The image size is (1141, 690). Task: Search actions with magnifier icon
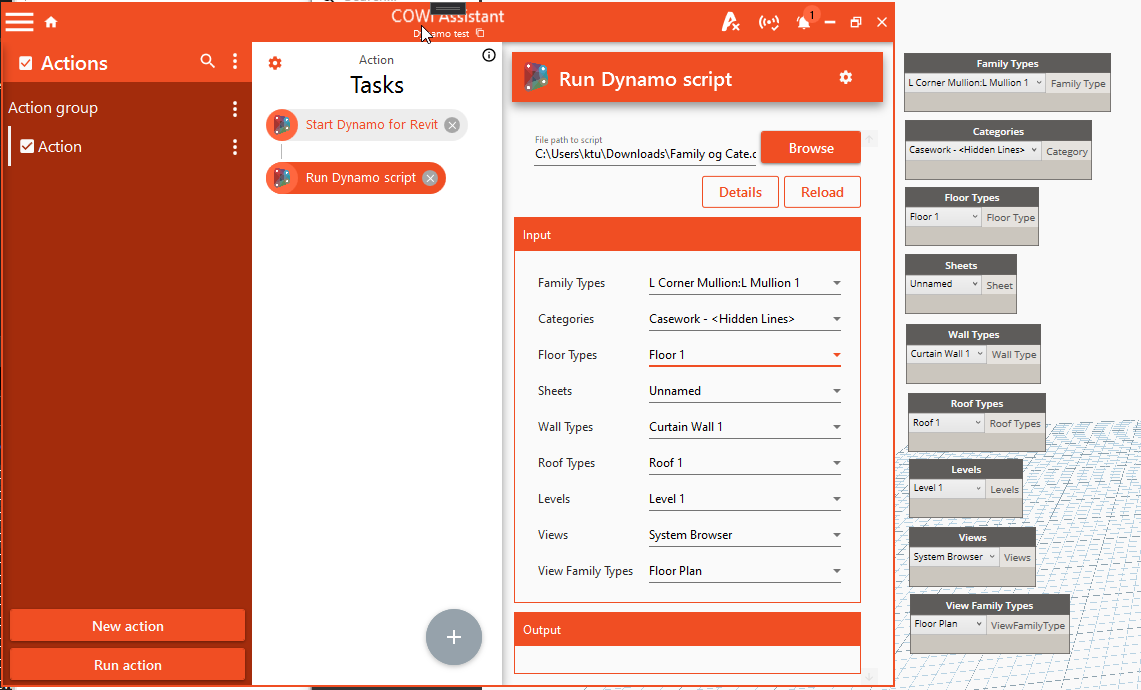click(208, 62)
